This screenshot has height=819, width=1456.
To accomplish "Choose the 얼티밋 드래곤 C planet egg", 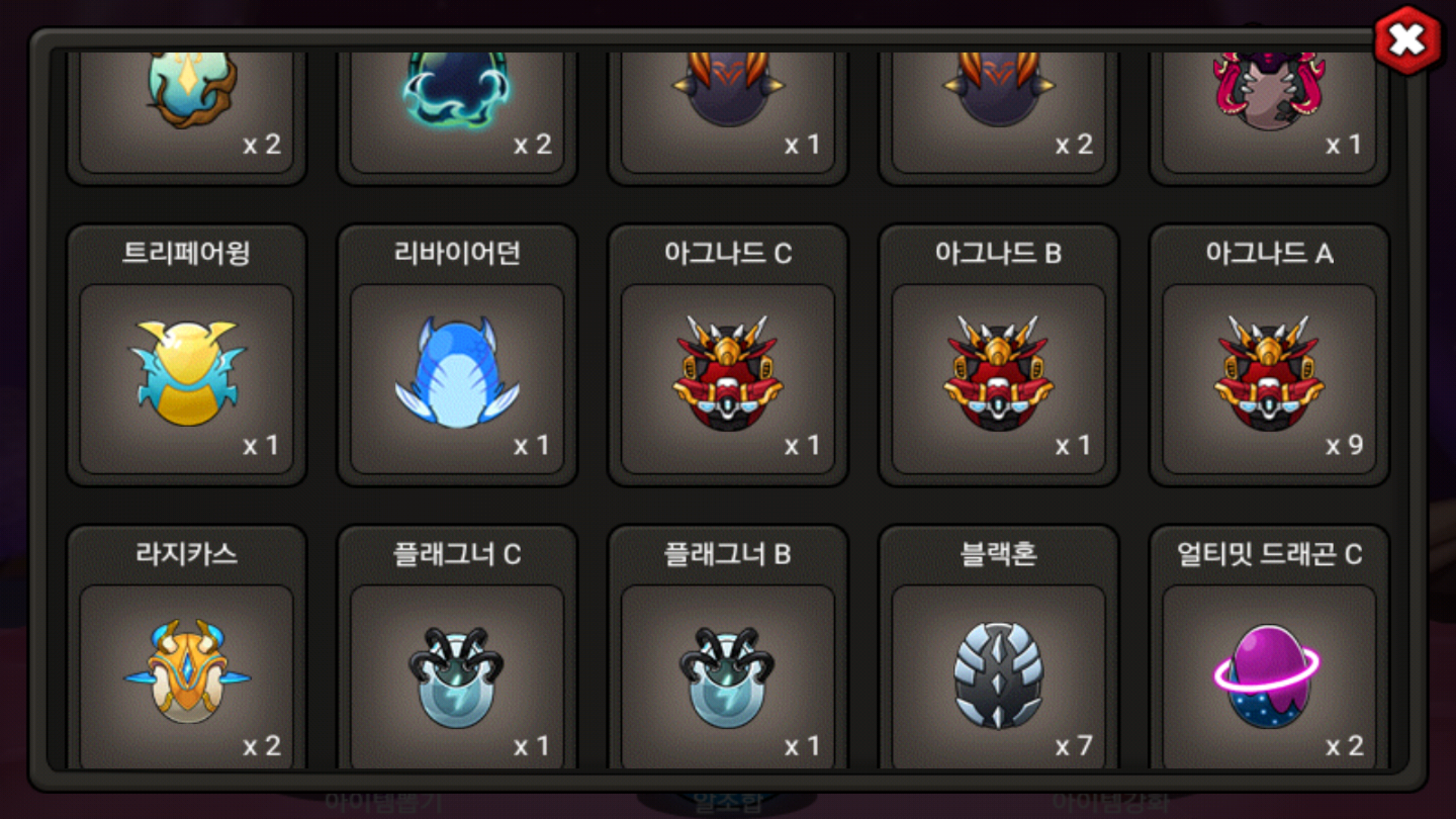I will point(1268,676).
